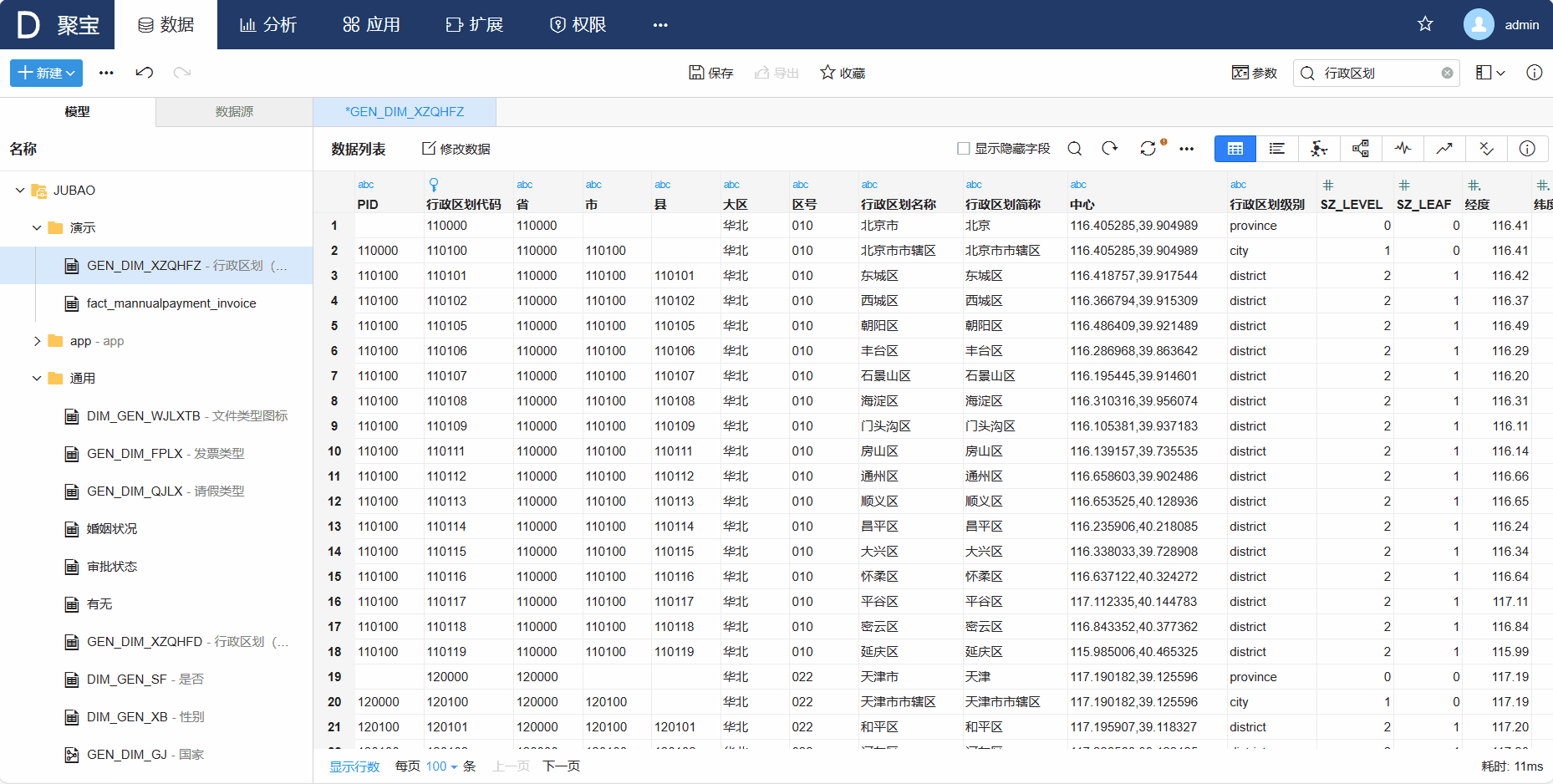Open the 参数 parameters panel
This screenshot has width=1553, height=784.
pos(1255,73)
